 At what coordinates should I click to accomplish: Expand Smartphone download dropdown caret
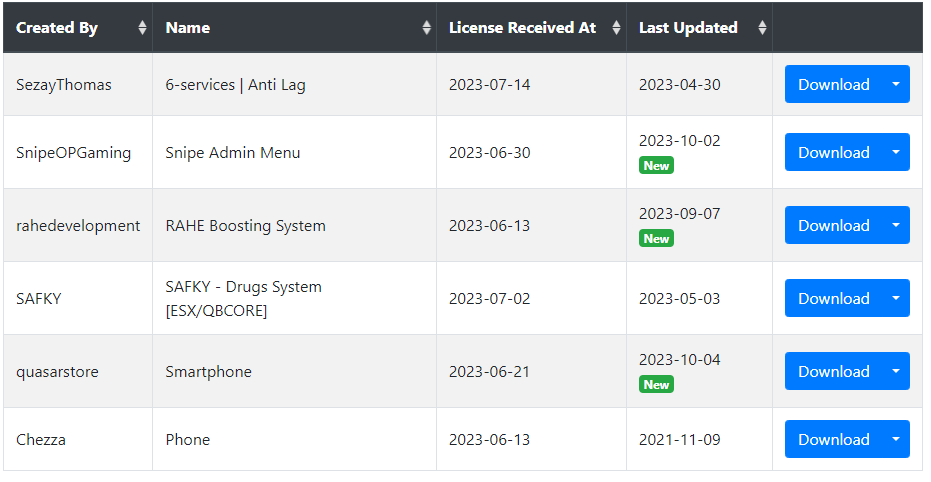[x=896, y=371]
